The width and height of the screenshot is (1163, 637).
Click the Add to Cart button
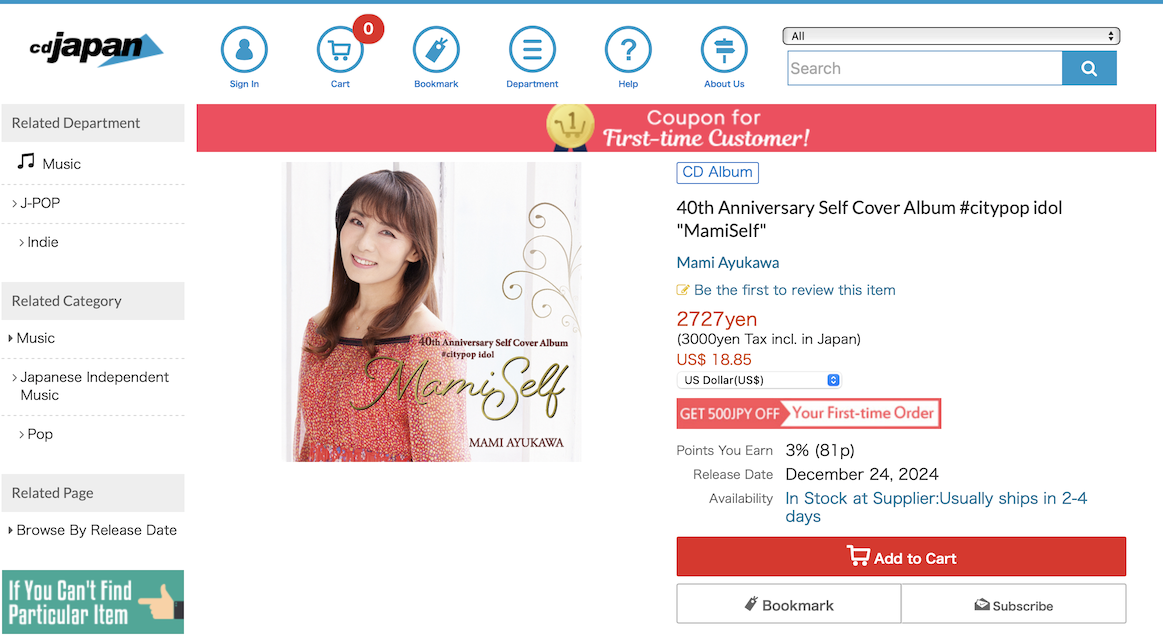900,557
